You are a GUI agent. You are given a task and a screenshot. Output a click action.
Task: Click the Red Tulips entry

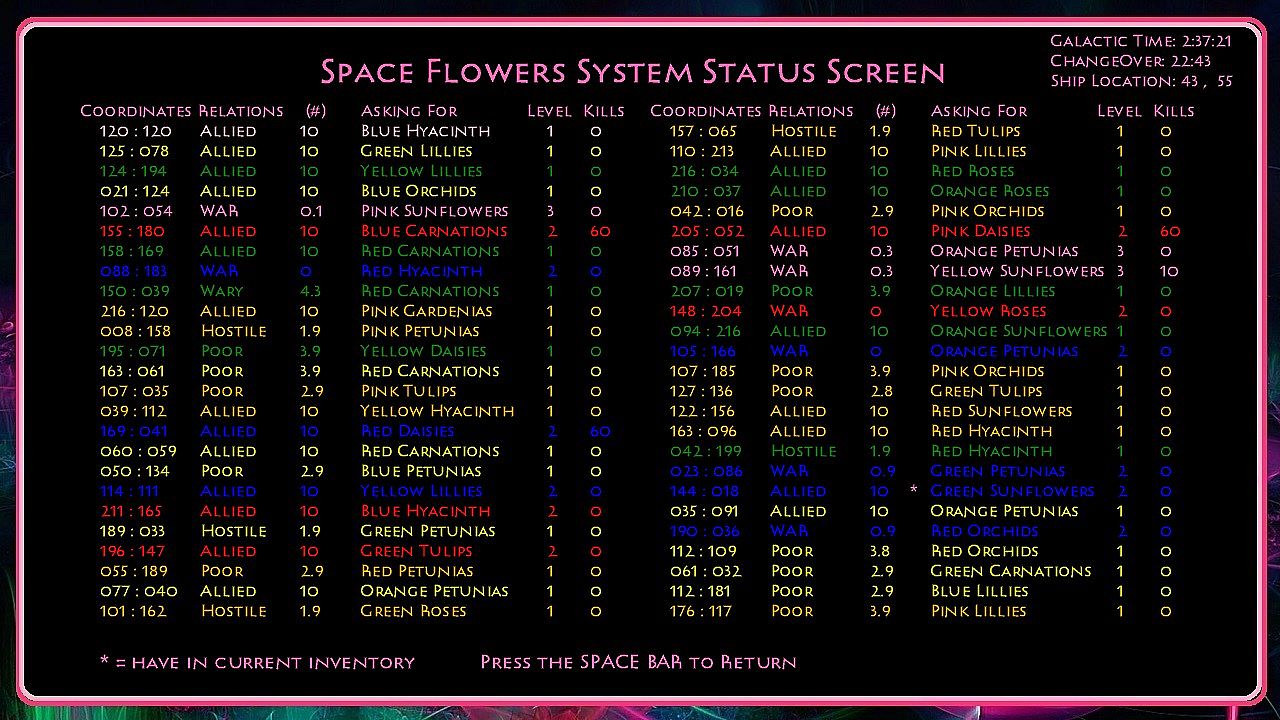(x=975, y=131)
